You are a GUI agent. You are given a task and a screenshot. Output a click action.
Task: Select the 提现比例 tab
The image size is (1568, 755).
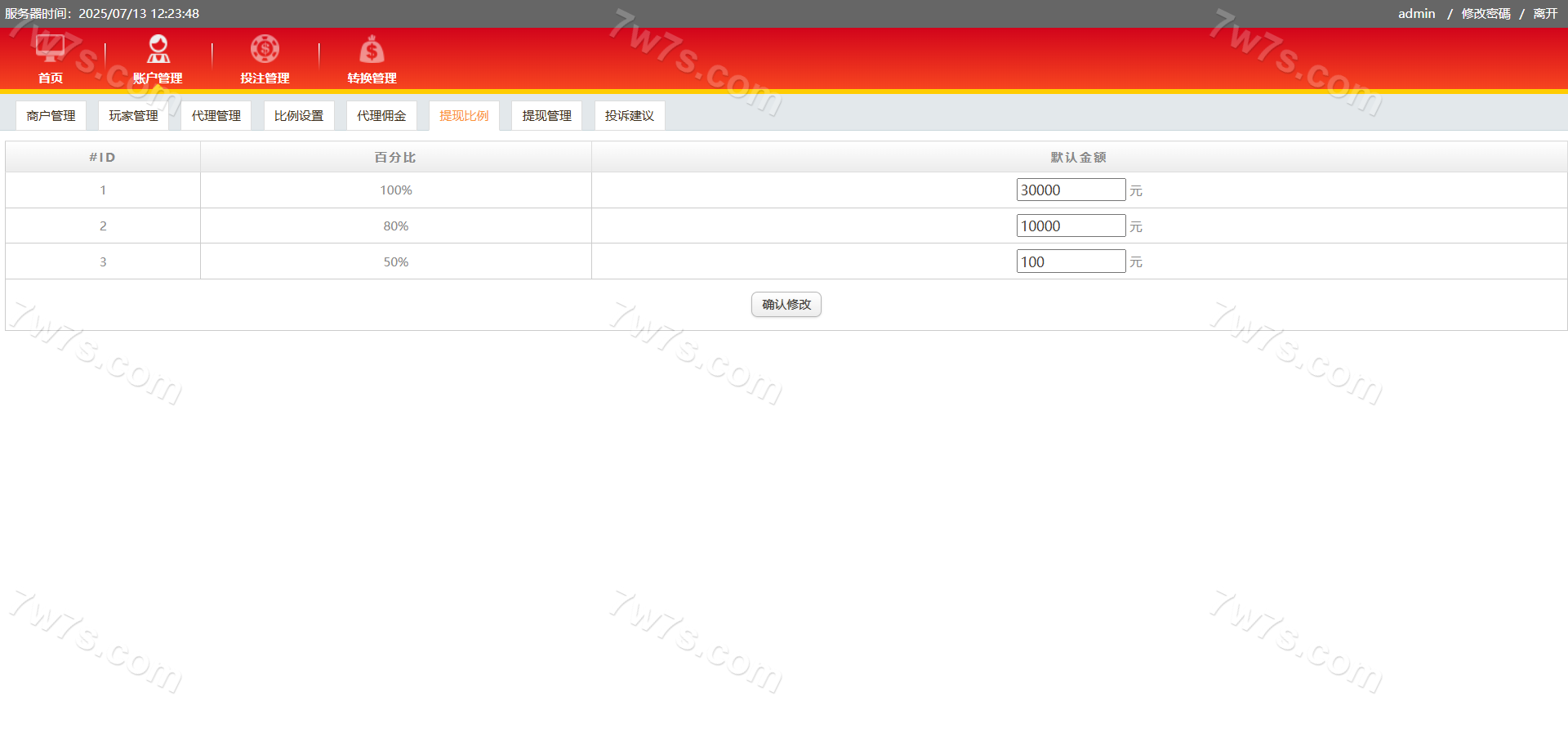(464, 116)
